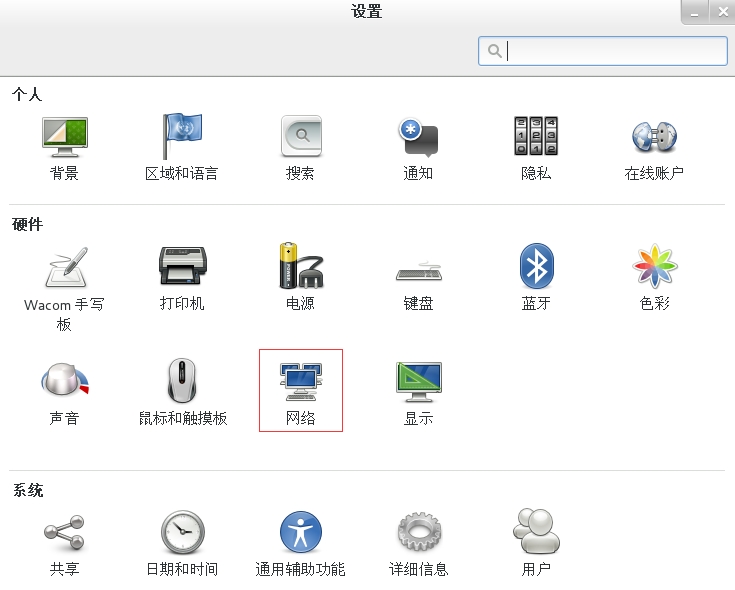This screenshot has height=590, width=735.
Task: Open 通用辅助功能 accessibility settings
Action: 300,544
